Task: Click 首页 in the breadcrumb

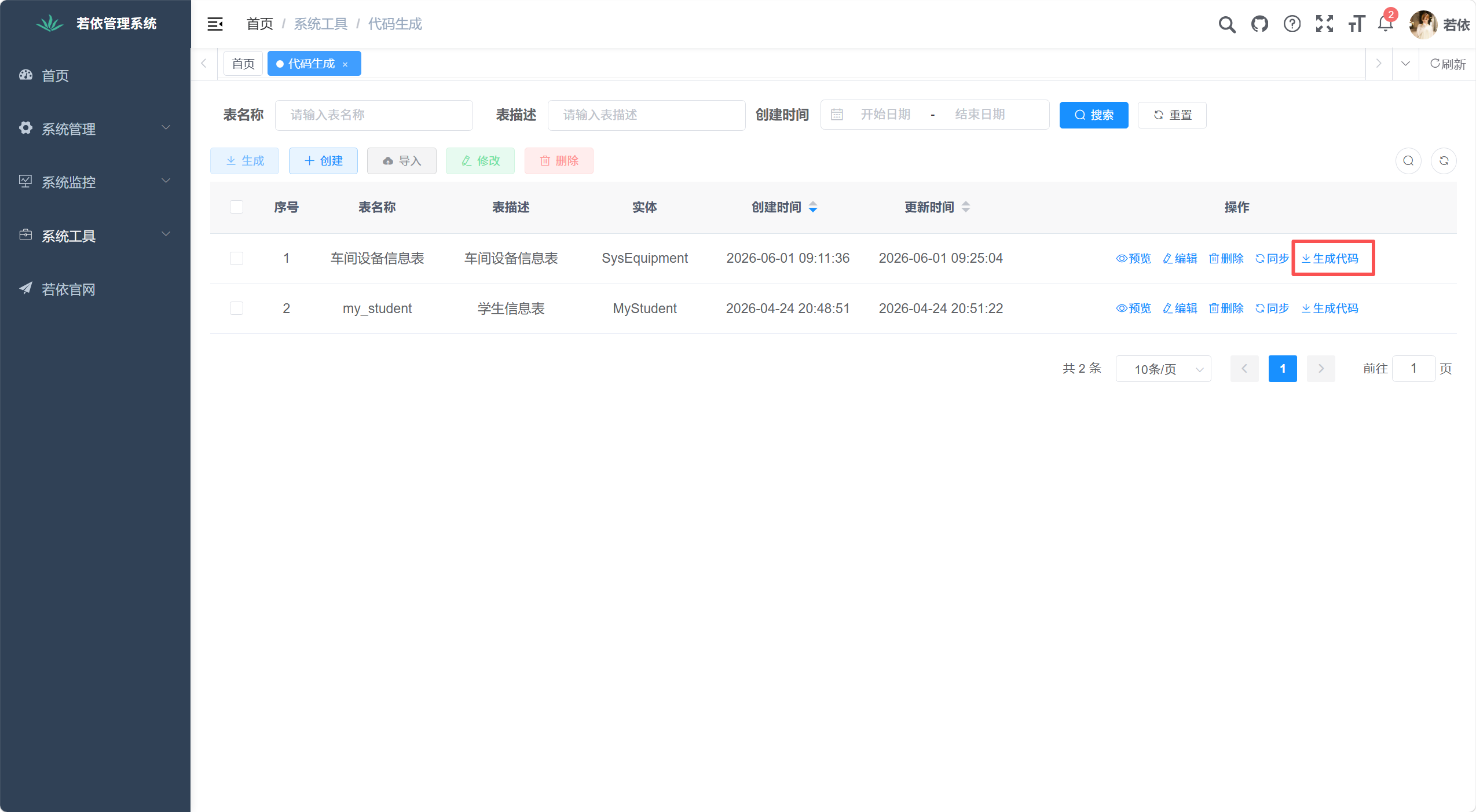Action: tap(259, 24)
